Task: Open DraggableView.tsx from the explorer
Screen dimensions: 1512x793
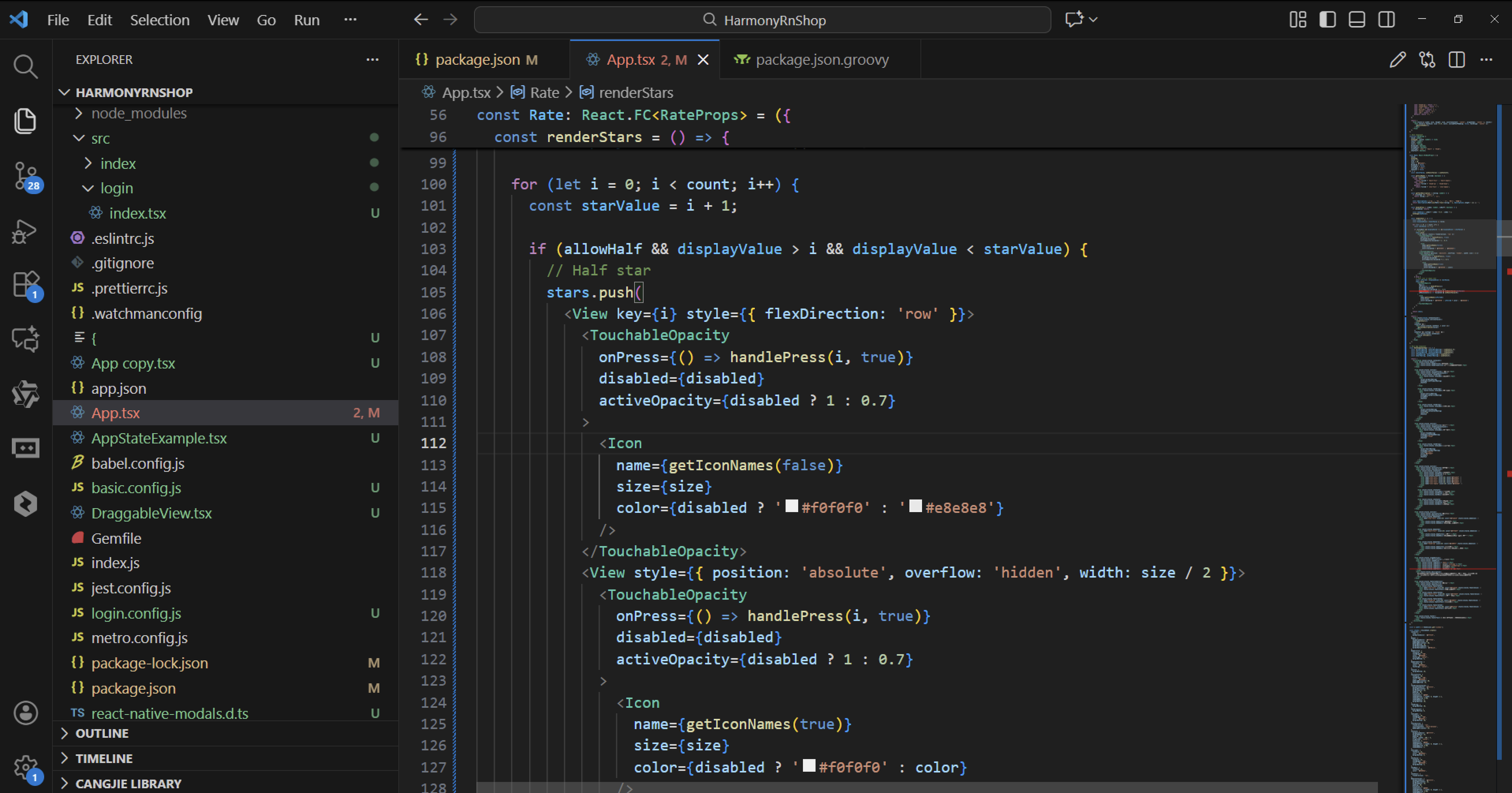Action: tap(151, 513)
